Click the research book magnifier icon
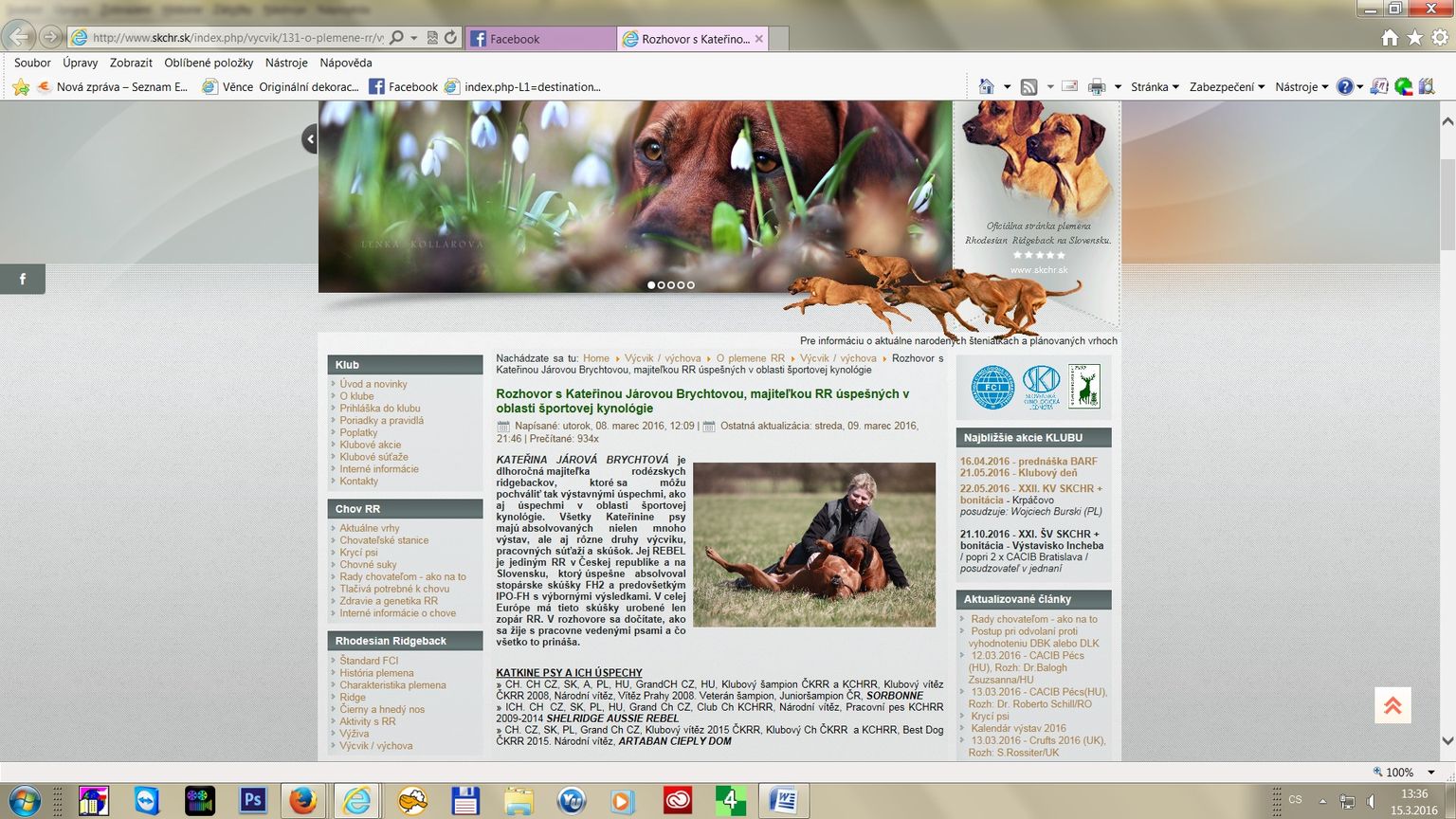 pos(1427,86)
